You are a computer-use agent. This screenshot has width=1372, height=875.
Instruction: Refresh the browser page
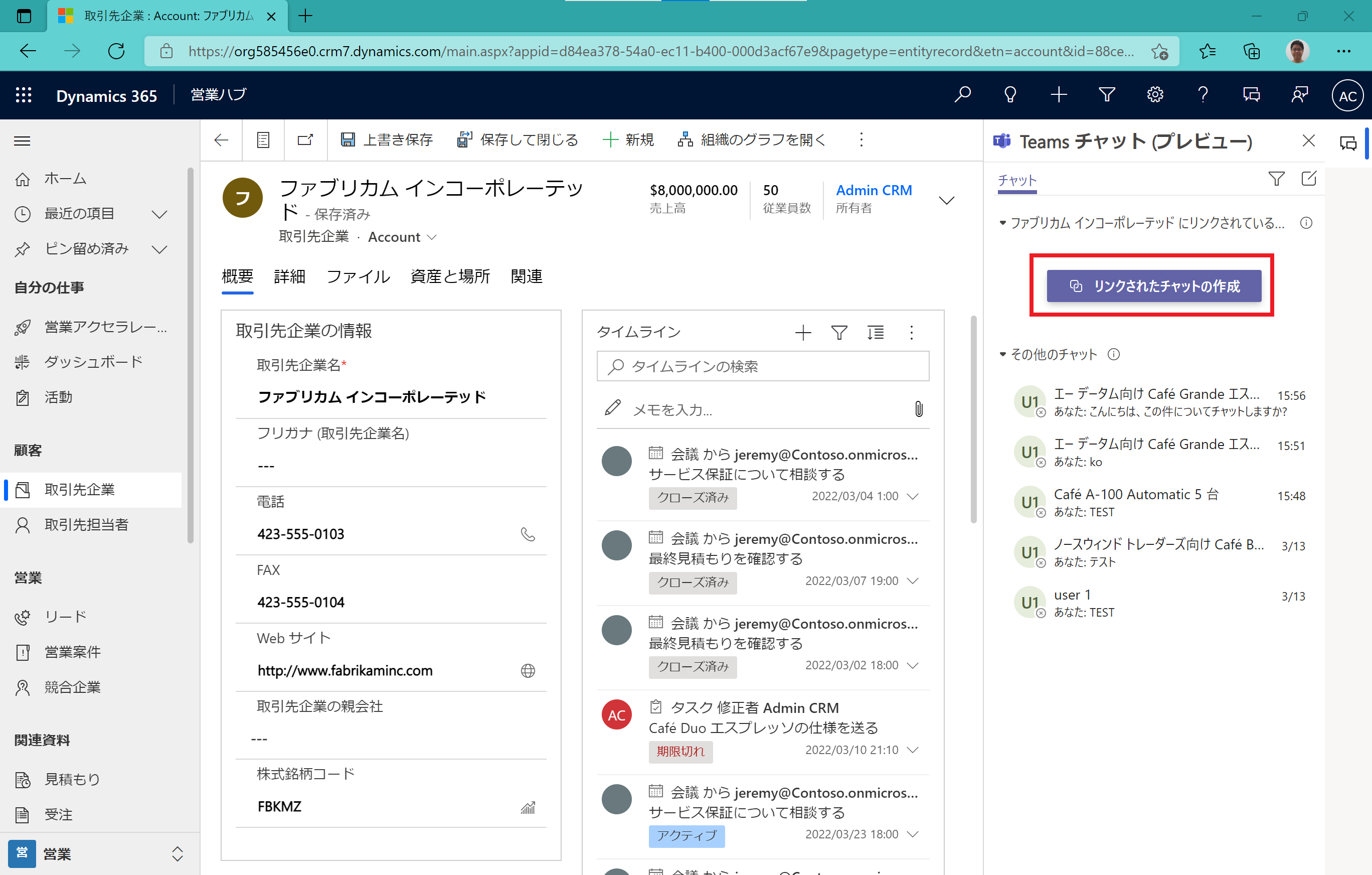click(x=116, y=51)
